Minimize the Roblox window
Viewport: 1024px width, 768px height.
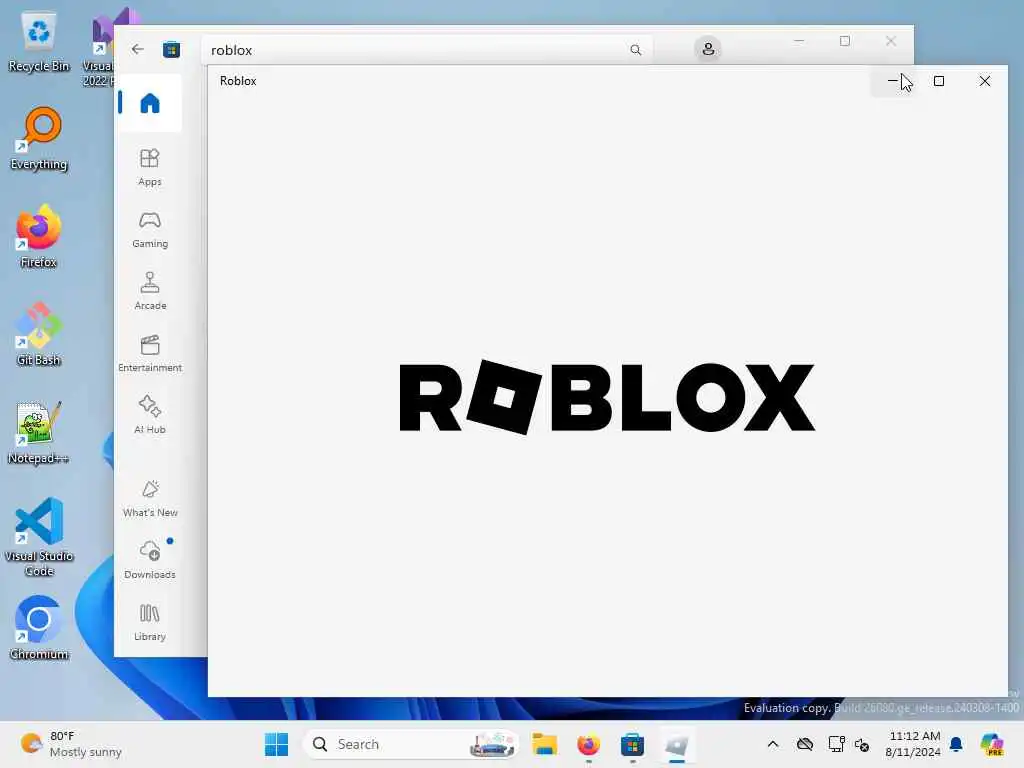pos(893,81)
